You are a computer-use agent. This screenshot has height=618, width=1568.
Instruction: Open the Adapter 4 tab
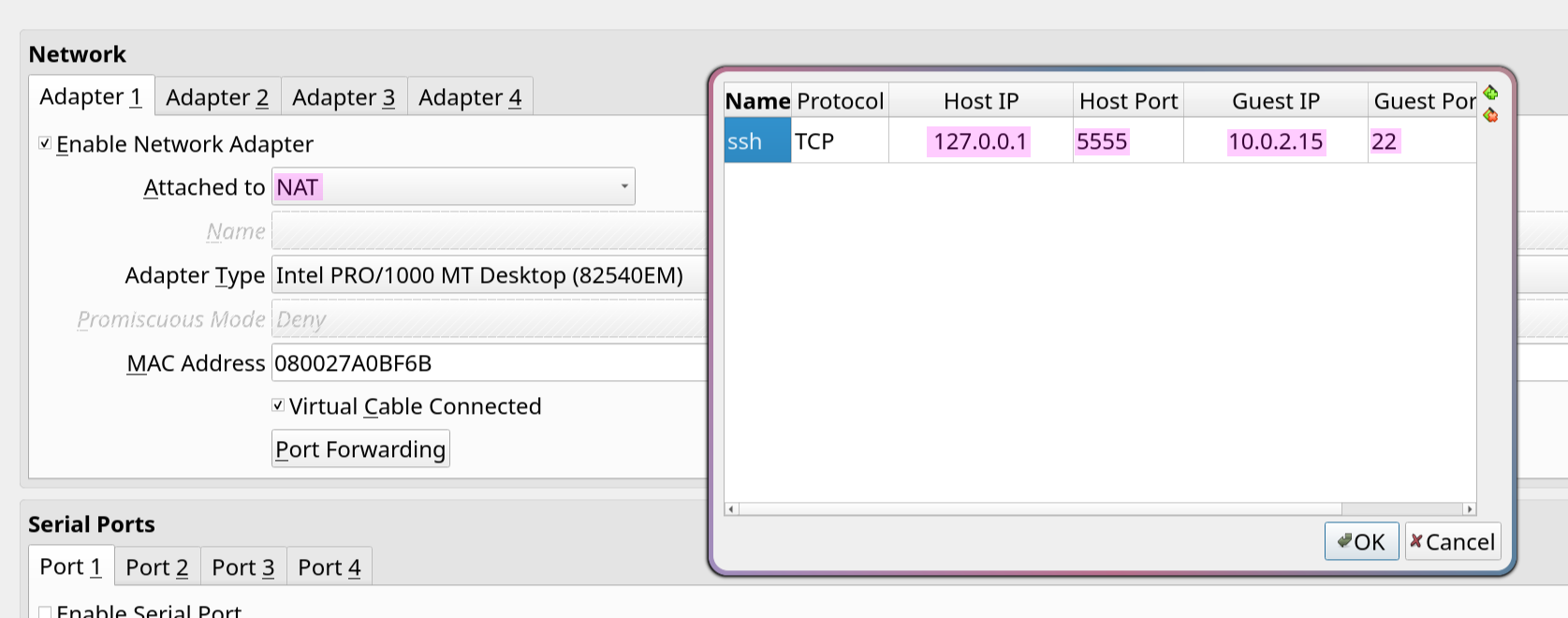470,97
